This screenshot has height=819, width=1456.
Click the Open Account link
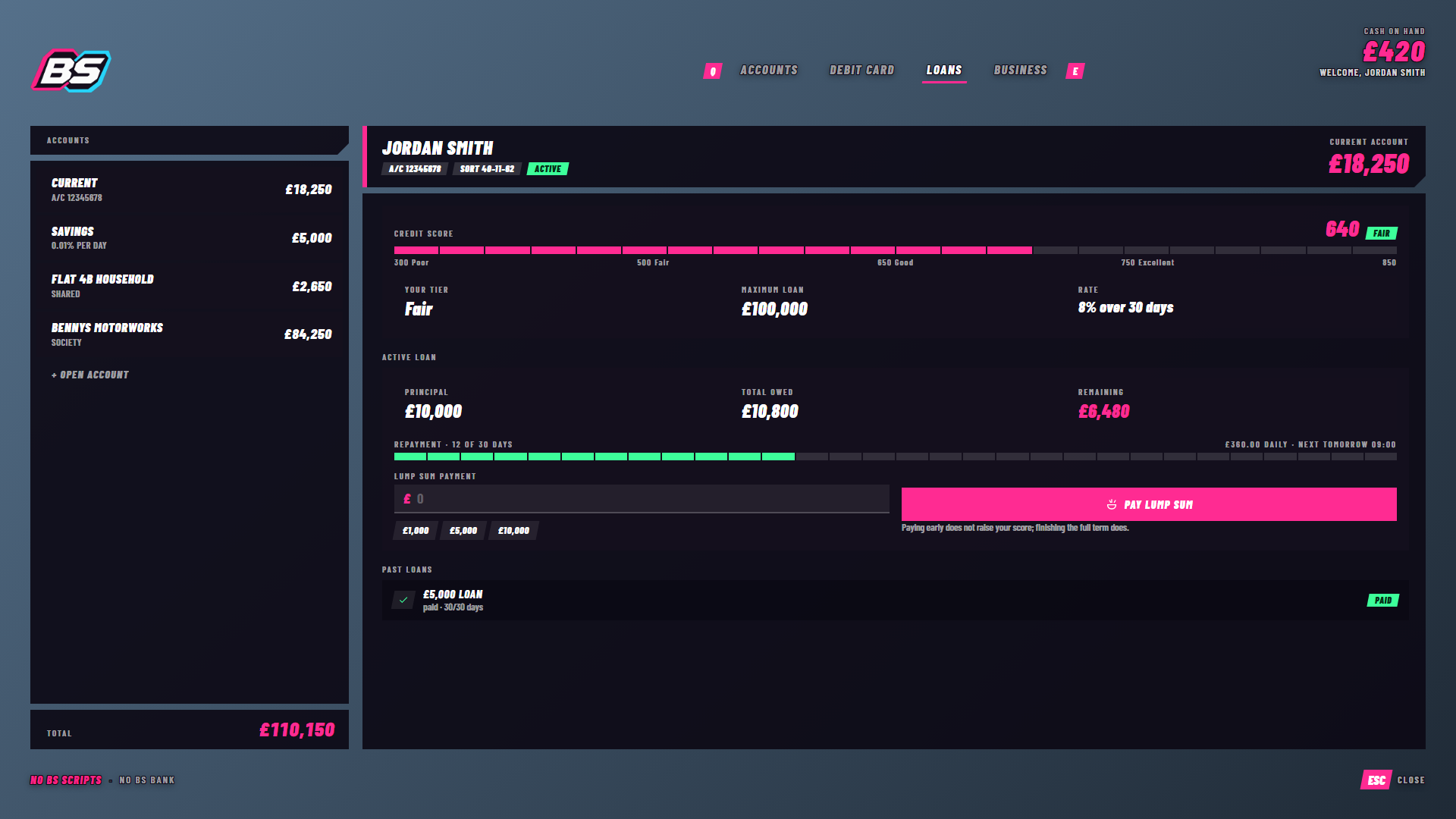pyautogui.click(x=90, y=375)
